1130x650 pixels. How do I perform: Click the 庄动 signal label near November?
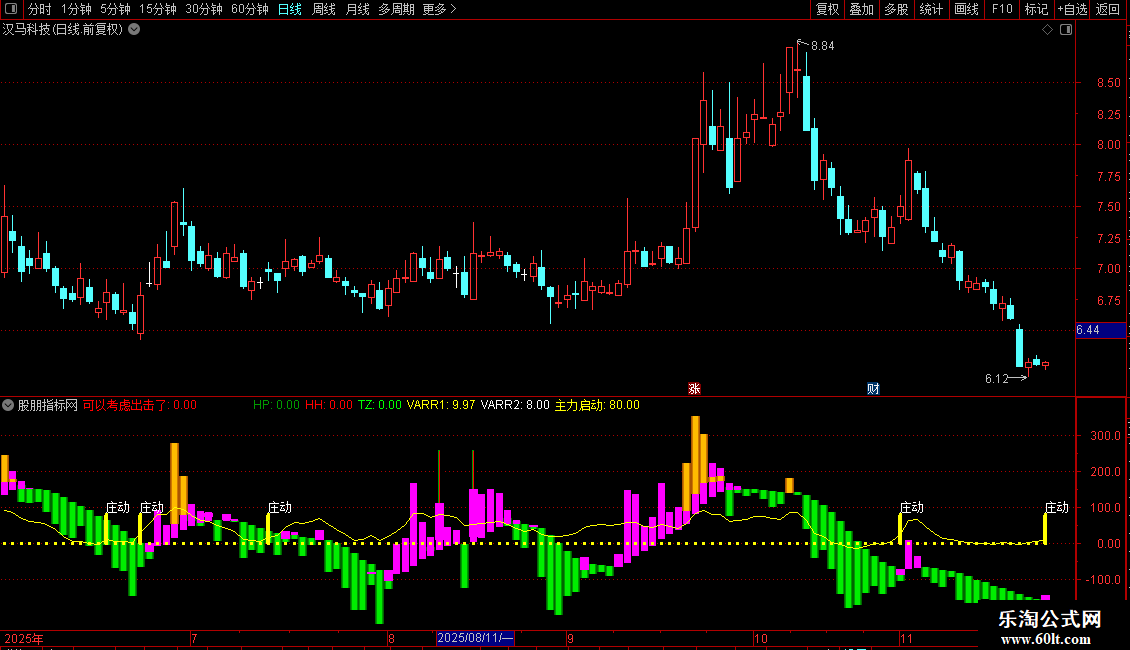point(912,507)
